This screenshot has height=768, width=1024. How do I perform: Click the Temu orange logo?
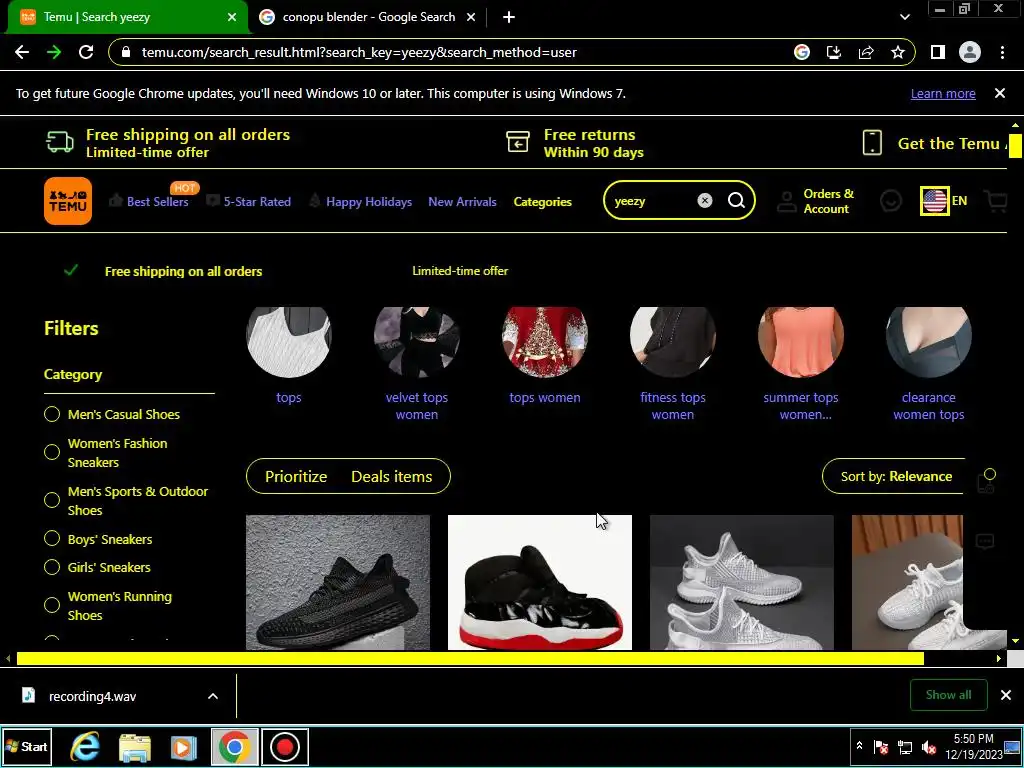tap(68, 201)
